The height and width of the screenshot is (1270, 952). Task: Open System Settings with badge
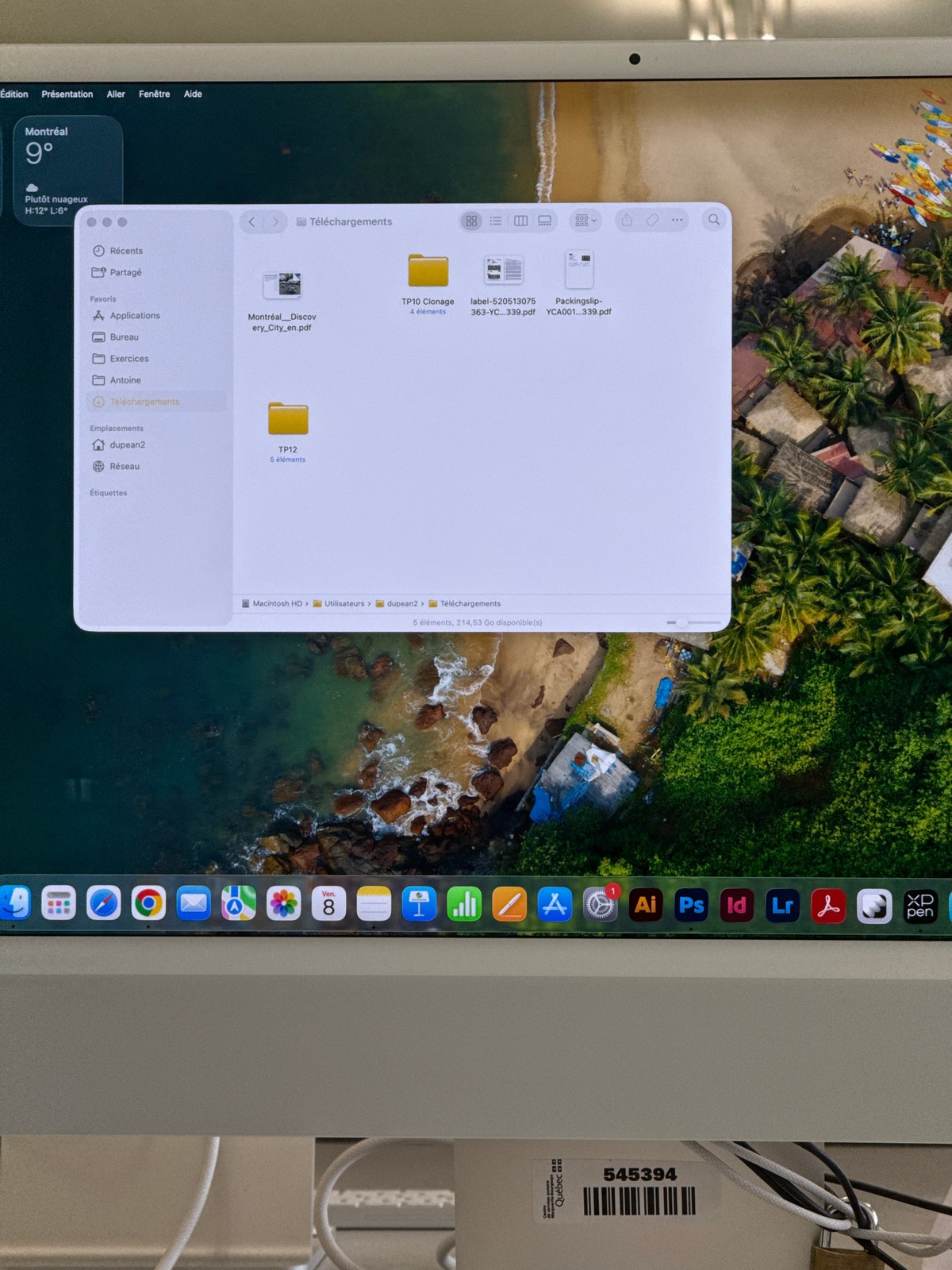(x=601, y=905)
